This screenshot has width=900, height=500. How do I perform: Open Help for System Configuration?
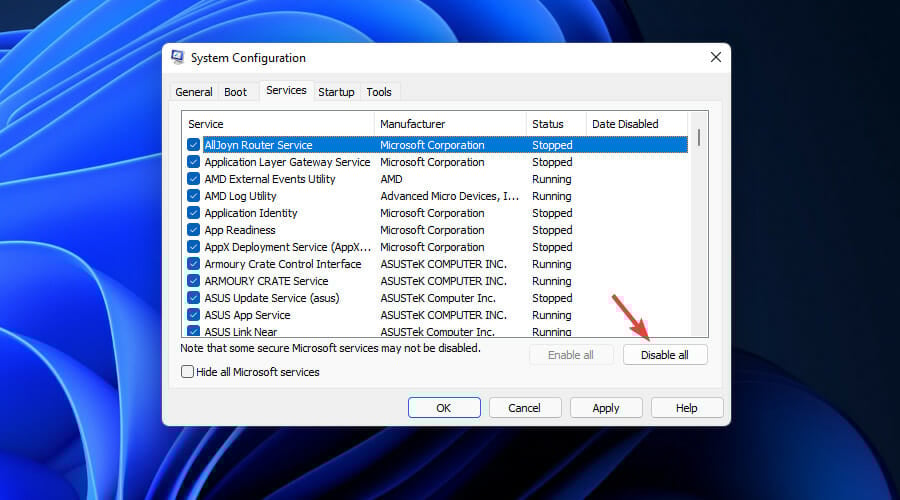(x=687, y=408)
